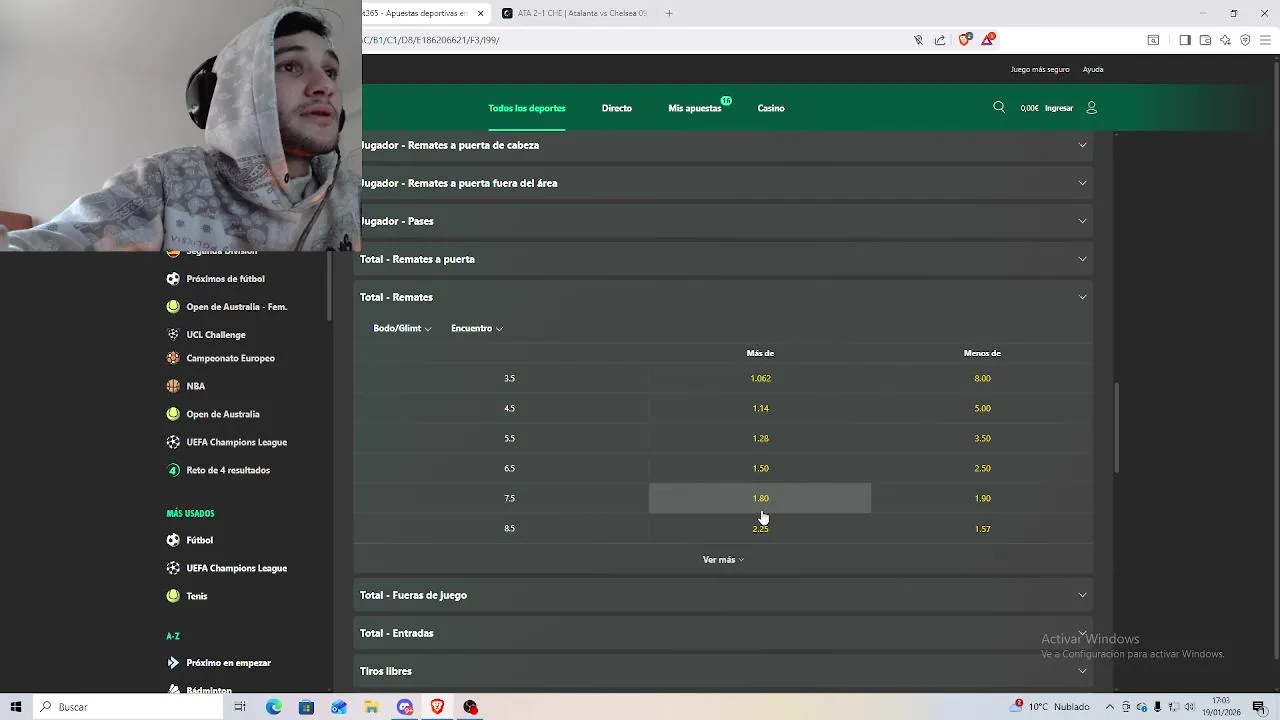
Task: Select Menos de 8.5 odds 1.57
Action: pos(982,528)
